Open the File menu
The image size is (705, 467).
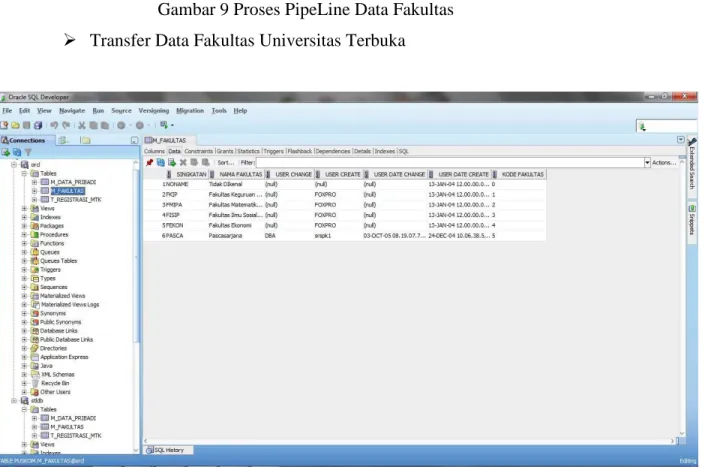coord(7,111)
